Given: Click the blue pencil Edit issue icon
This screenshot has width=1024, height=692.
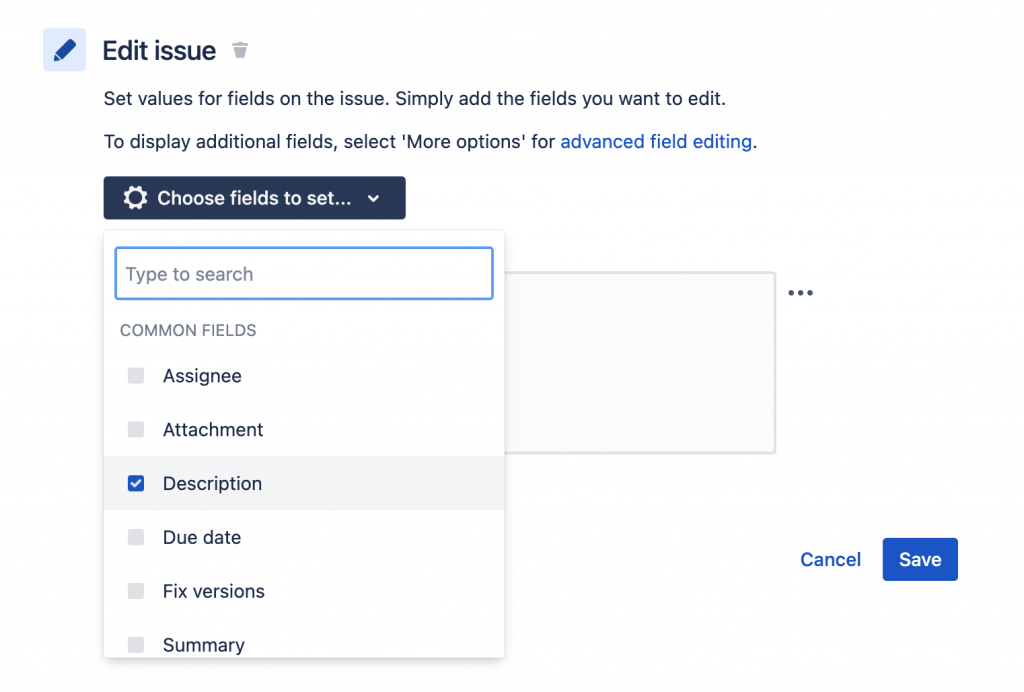Looking at the screenshot, I should (64, 50).
